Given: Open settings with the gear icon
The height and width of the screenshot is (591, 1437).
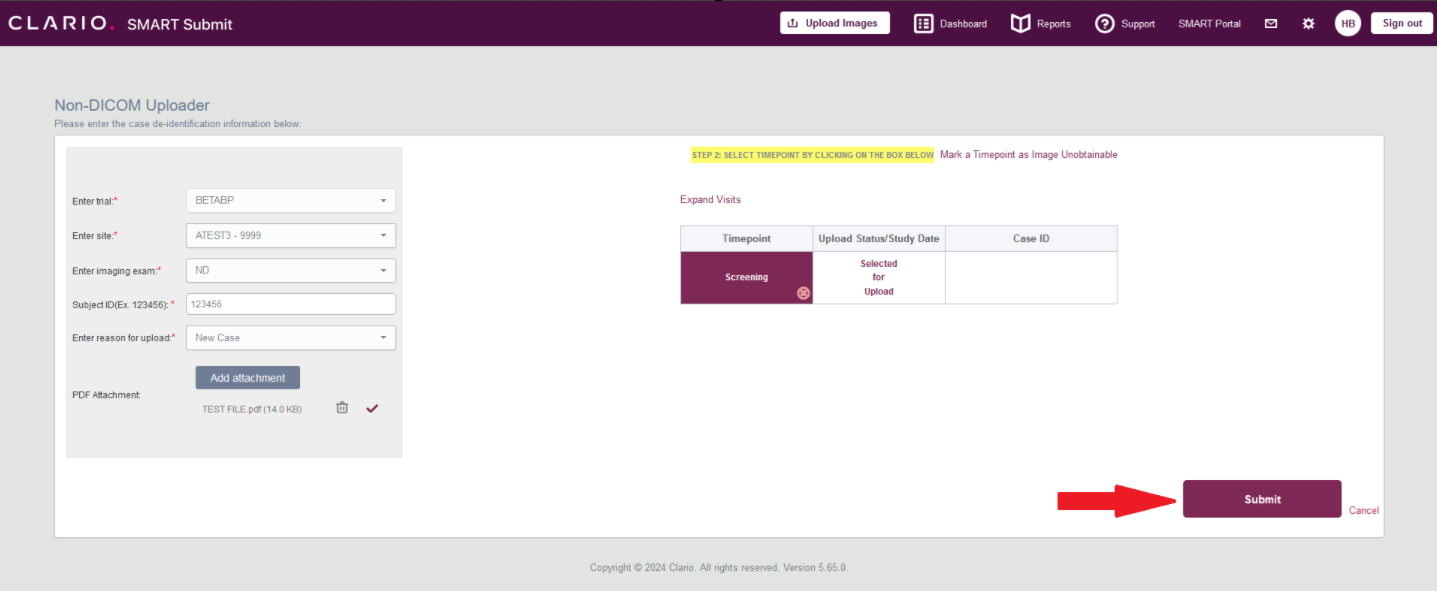Looking at the screenshot, I should [1308, 22].
